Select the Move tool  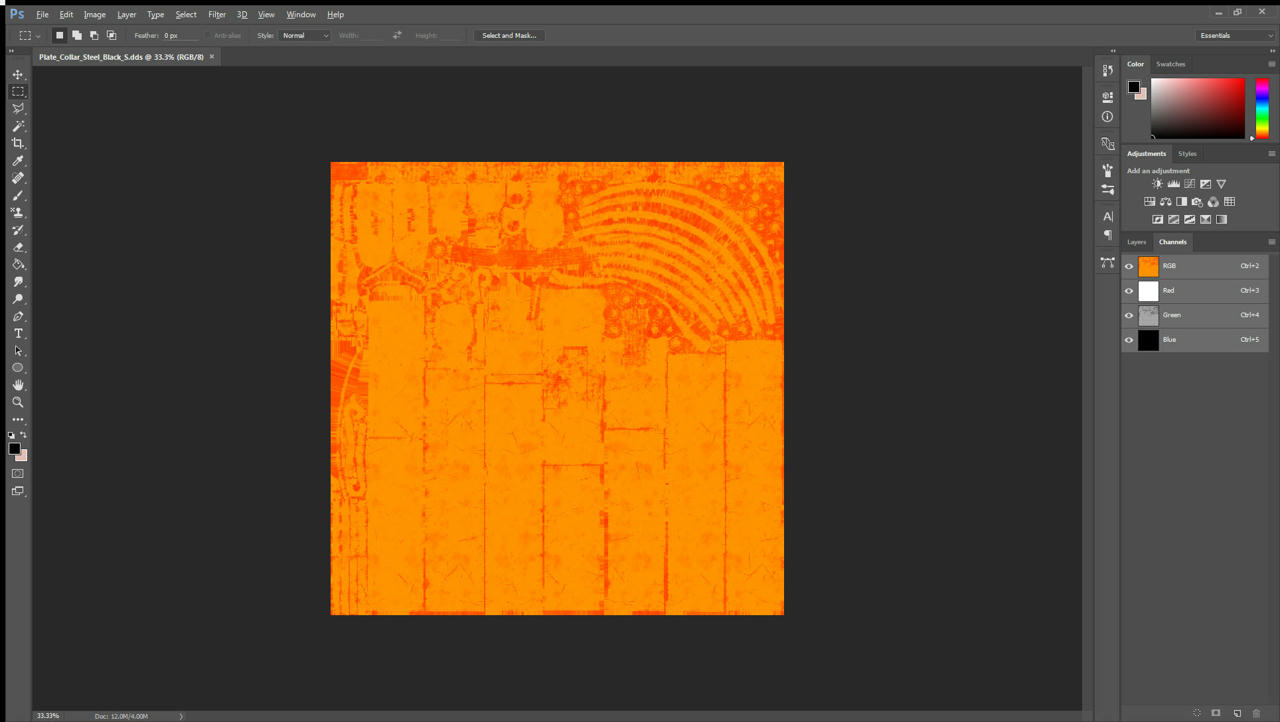tap(18, 75)
